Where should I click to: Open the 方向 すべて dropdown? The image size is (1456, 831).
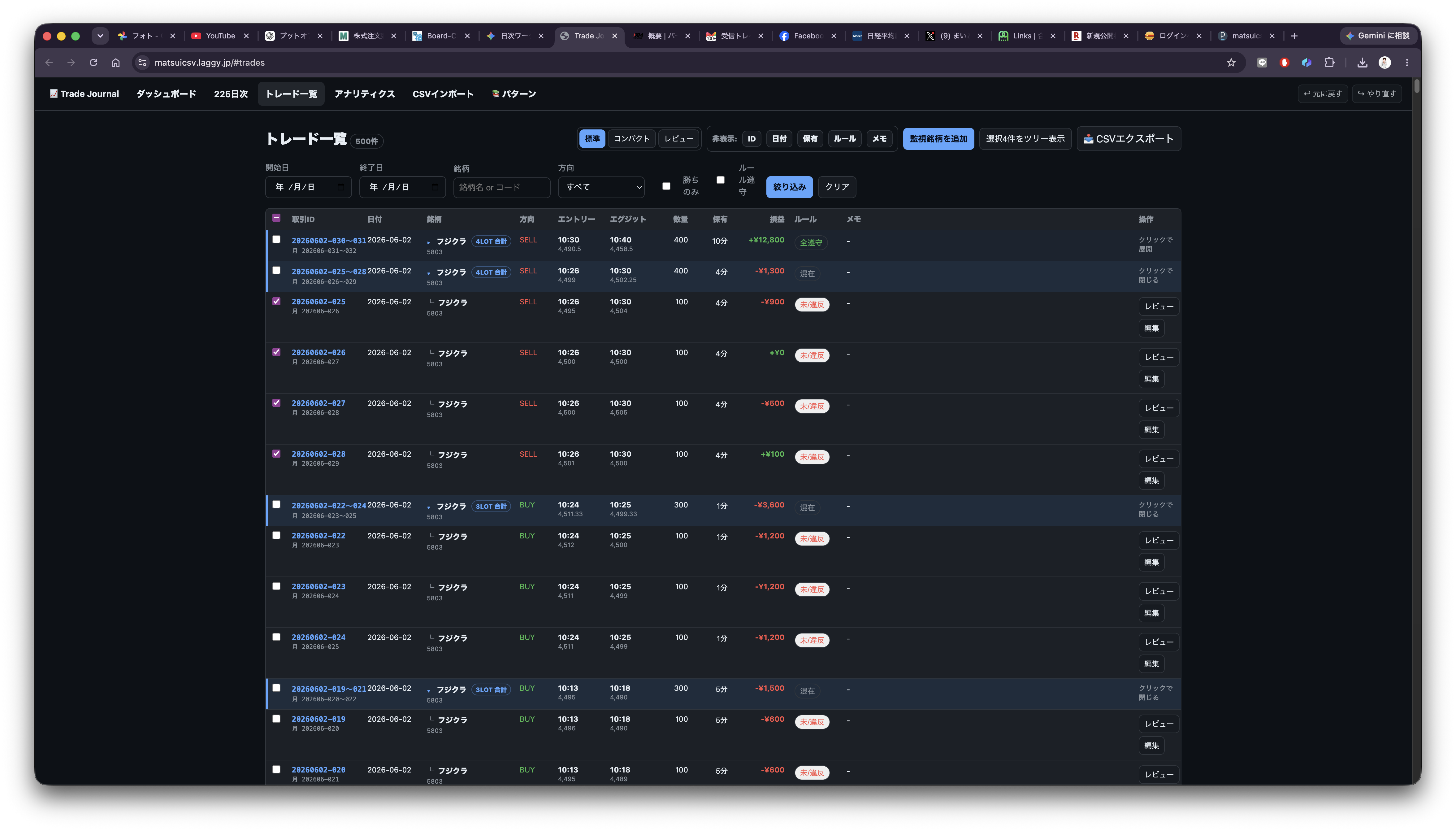[x=601, y=187]
